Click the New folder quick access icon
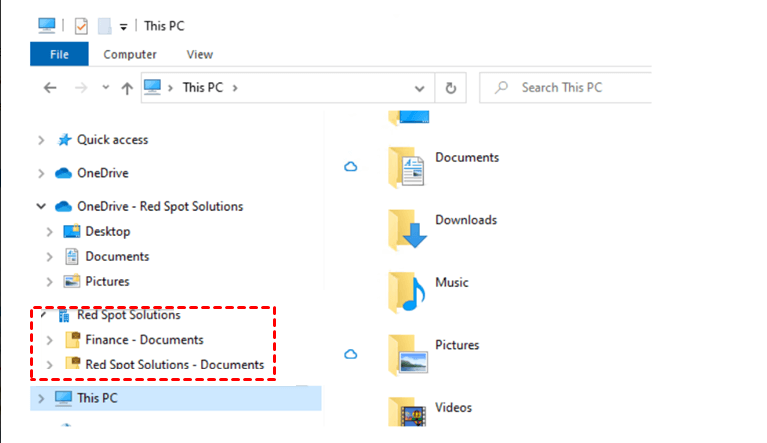 click(105, 26)
